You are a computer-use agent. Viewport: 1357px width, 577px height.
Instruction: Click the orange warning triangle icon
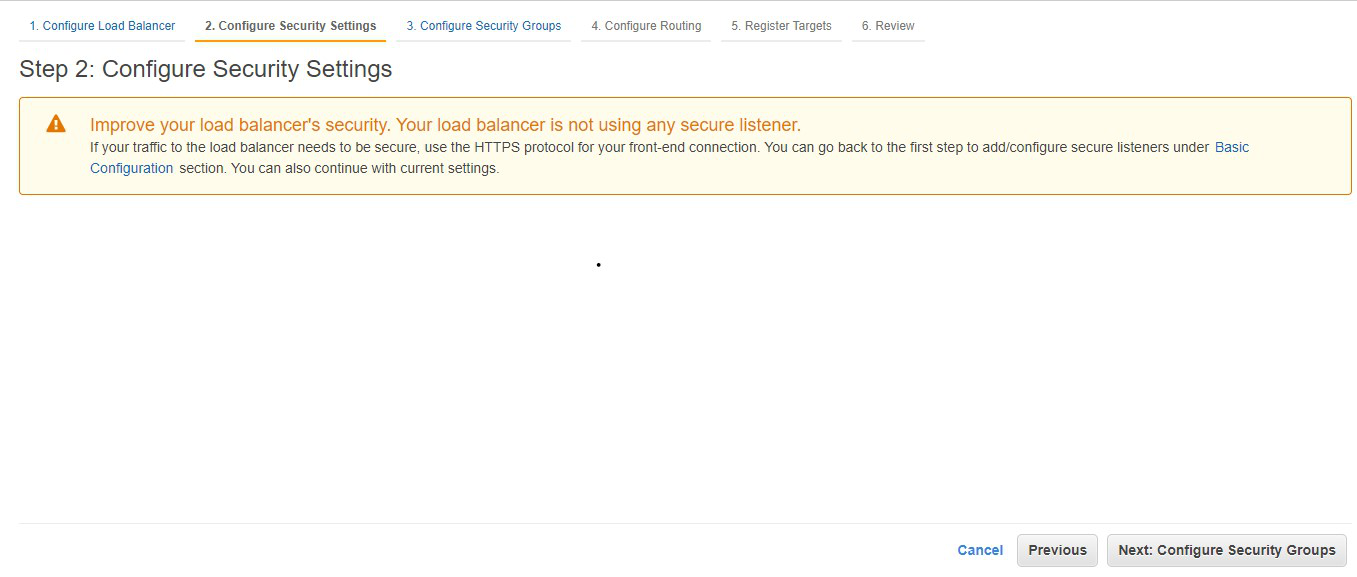(x=56, y=124)
